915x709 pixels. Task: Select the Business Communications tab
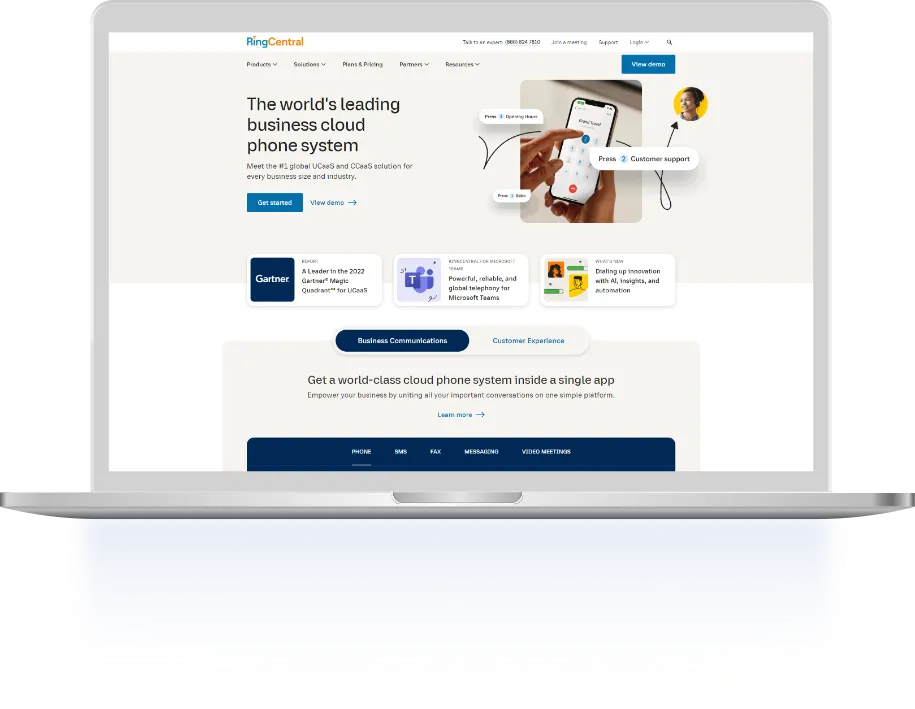[402, 341]
